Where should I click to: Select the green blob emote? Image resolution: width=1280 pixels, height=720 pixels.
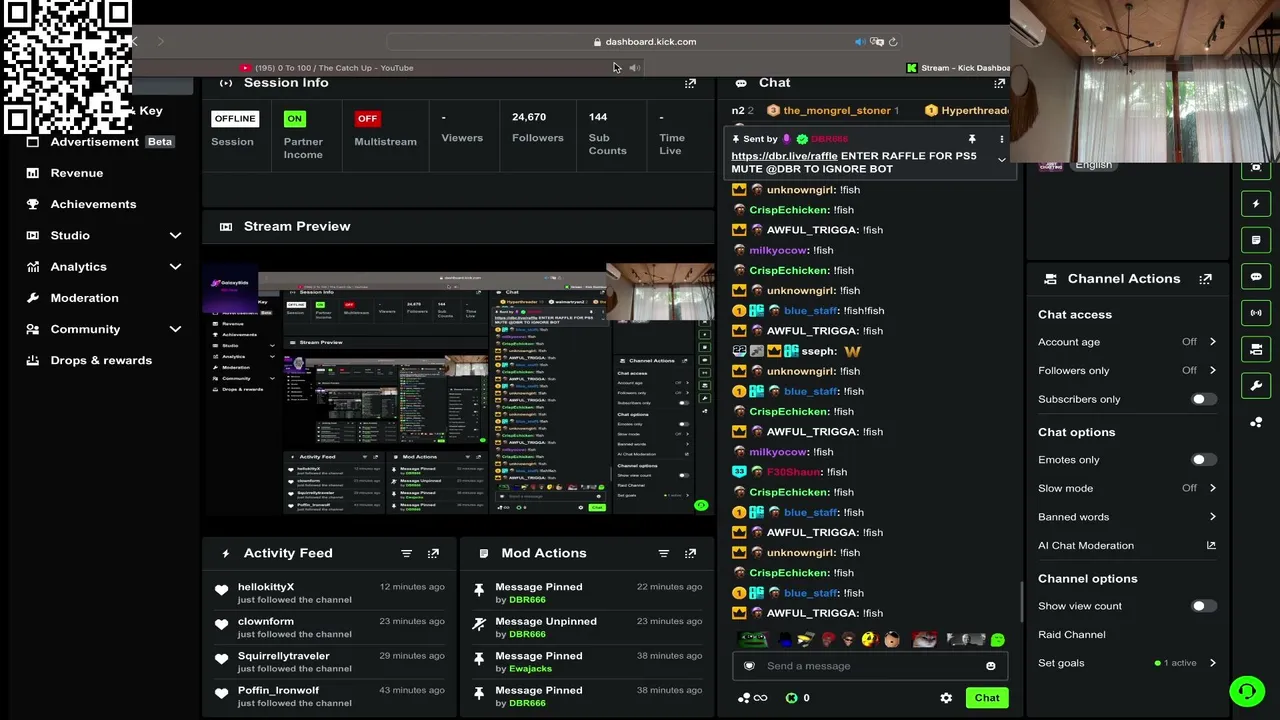[997, 640]
